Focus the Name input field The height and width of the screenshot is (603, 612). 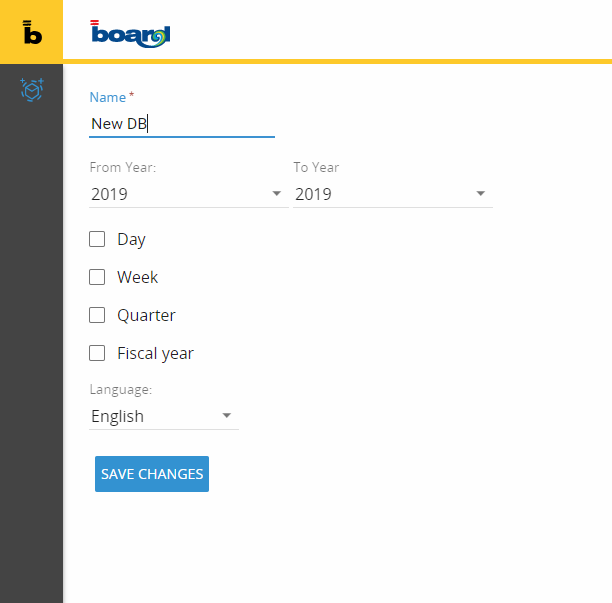[x=182, y=124]
